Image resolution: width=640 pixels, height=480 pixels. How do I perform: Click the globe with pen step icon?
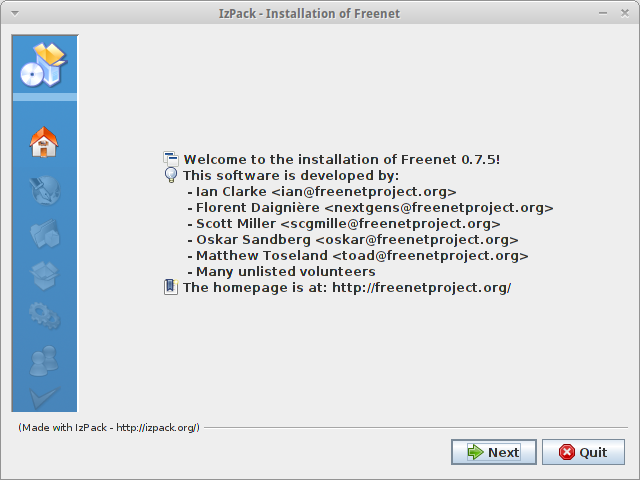click(45, 190)
